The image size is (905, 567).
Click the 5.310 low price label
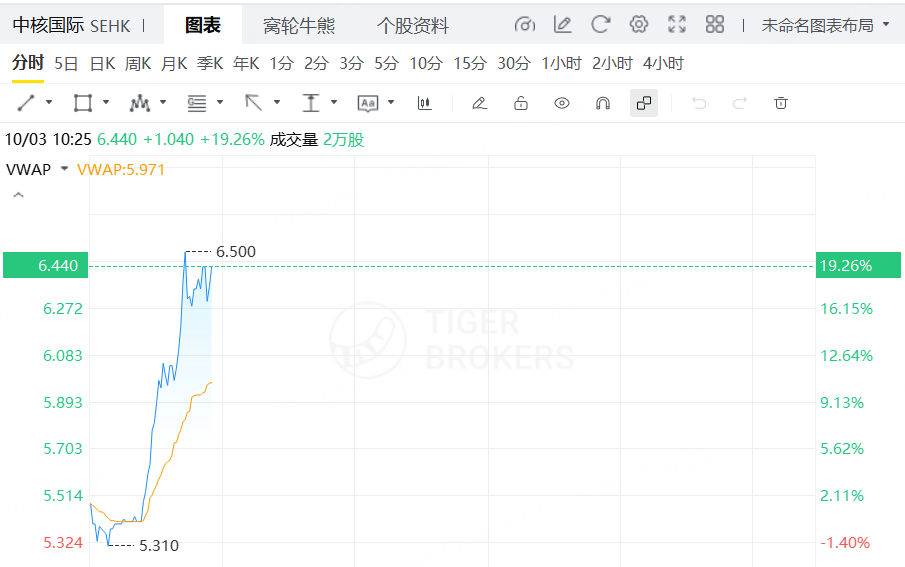pos(159,545)
